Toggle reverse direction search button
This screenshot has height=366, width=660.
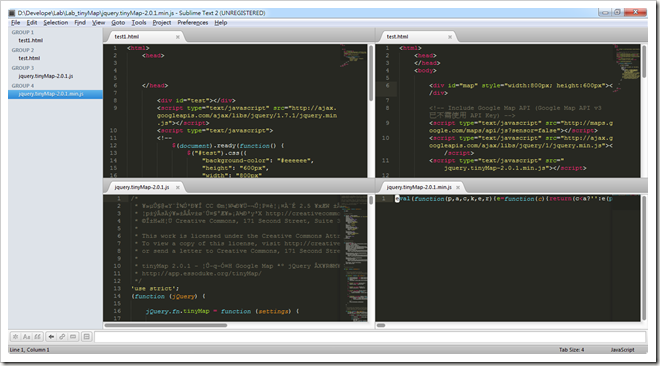pos(51,337)
